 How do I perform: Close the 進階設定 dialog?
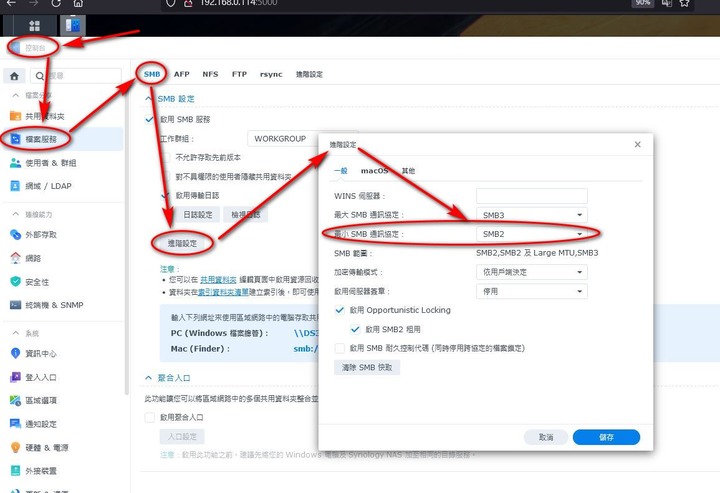click(x=637, y=144)
